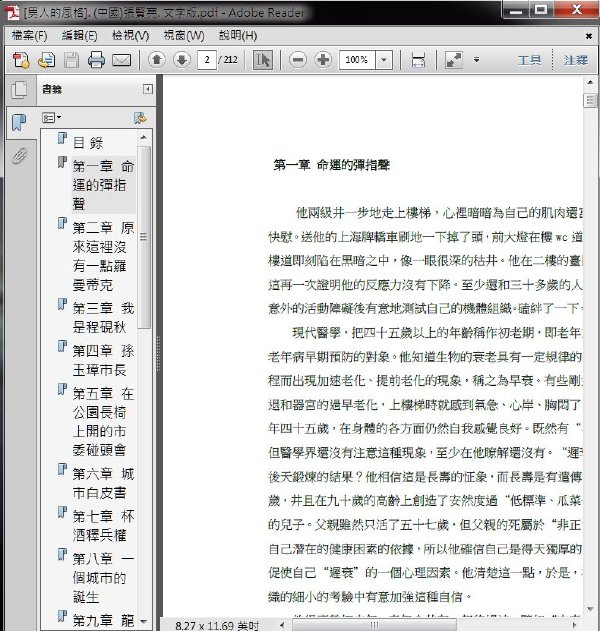Viewport: 600px width, 631px height.
Task: Open the 編輯(E) menu
Action: pos(79,36)
